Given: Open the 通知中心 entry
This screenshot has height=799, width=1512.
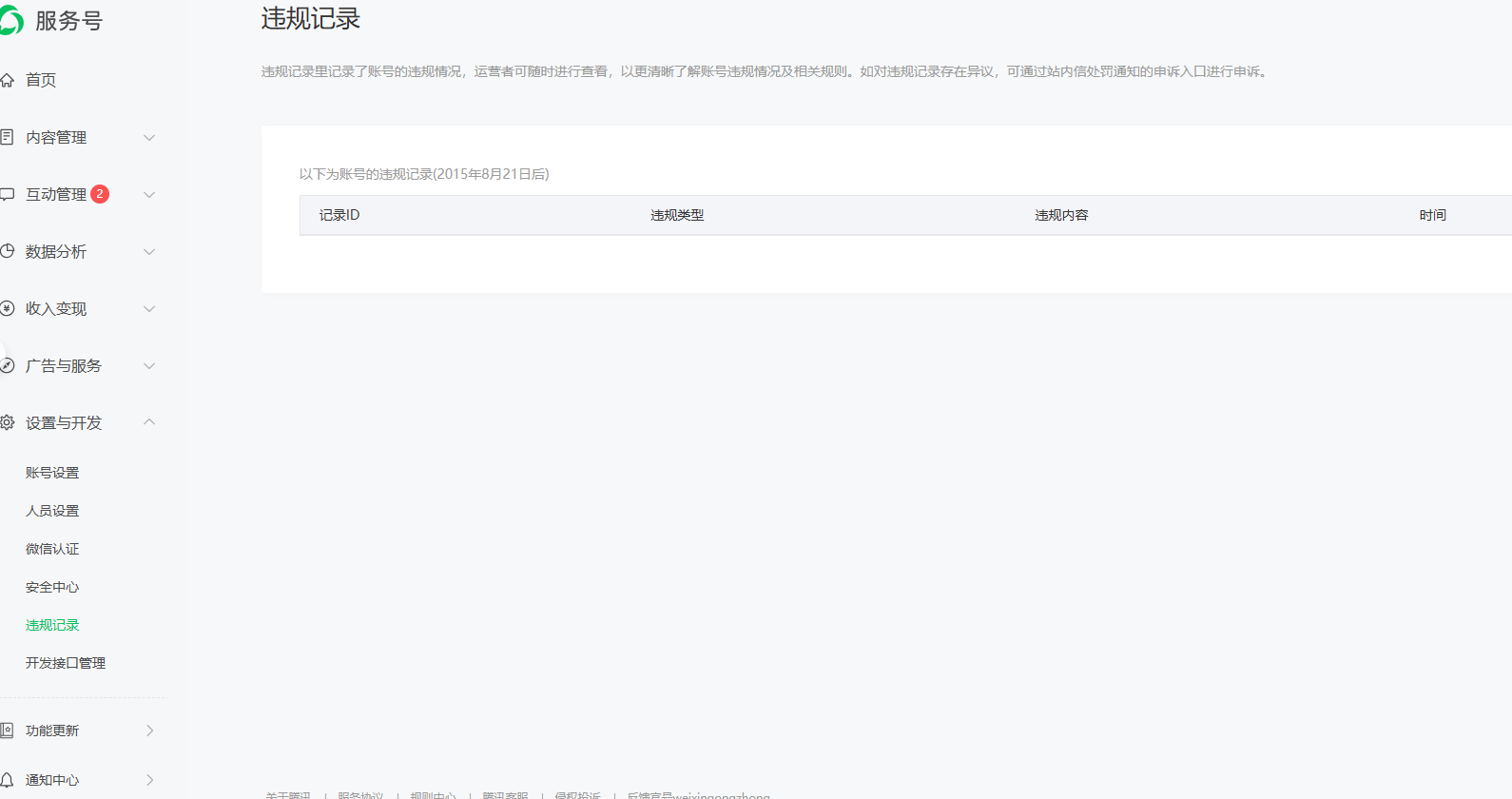Looking at the screenshot, I should (x=52, y=780).
